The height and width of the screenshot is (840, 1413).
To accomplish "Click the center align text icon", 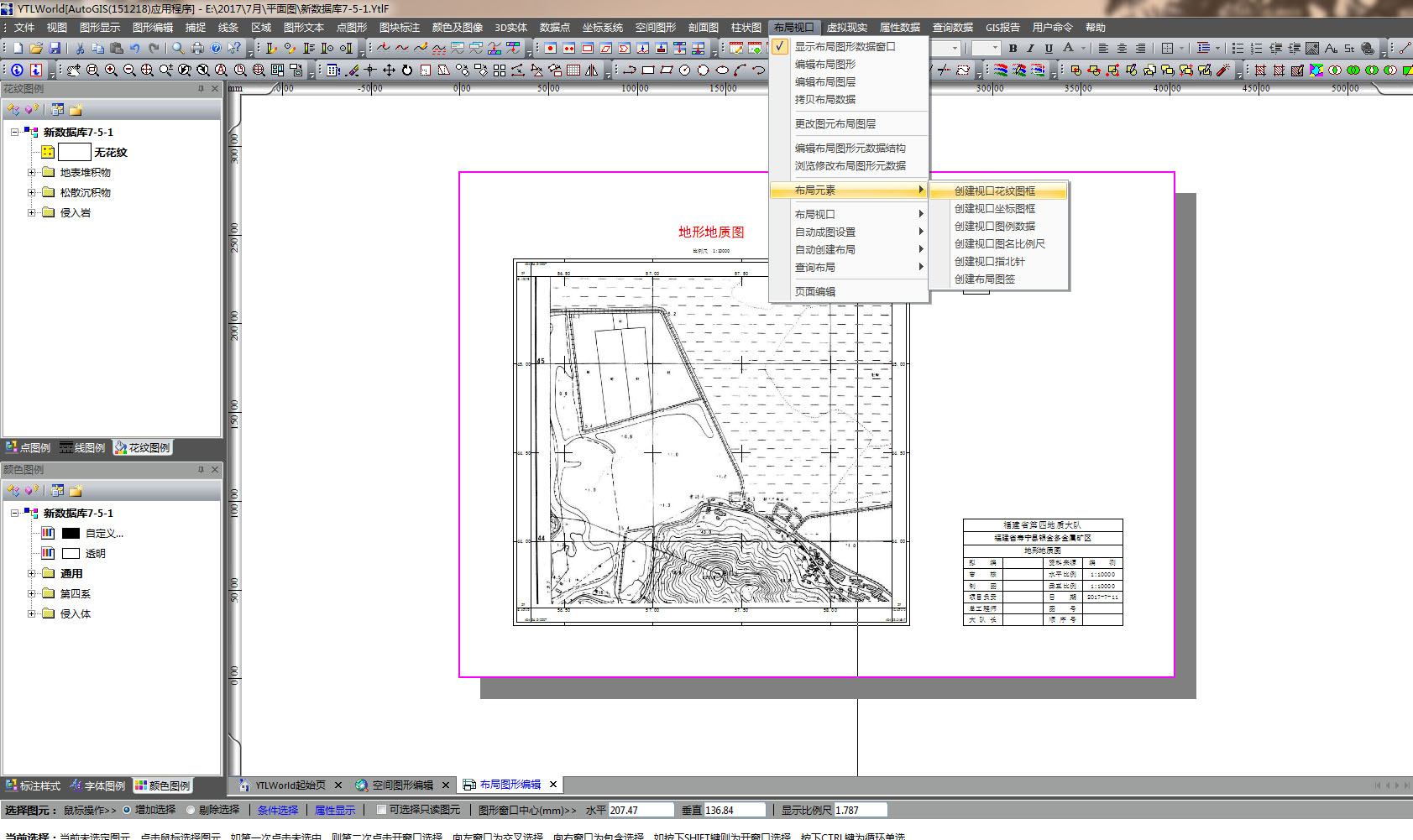I will [1122, 49].
